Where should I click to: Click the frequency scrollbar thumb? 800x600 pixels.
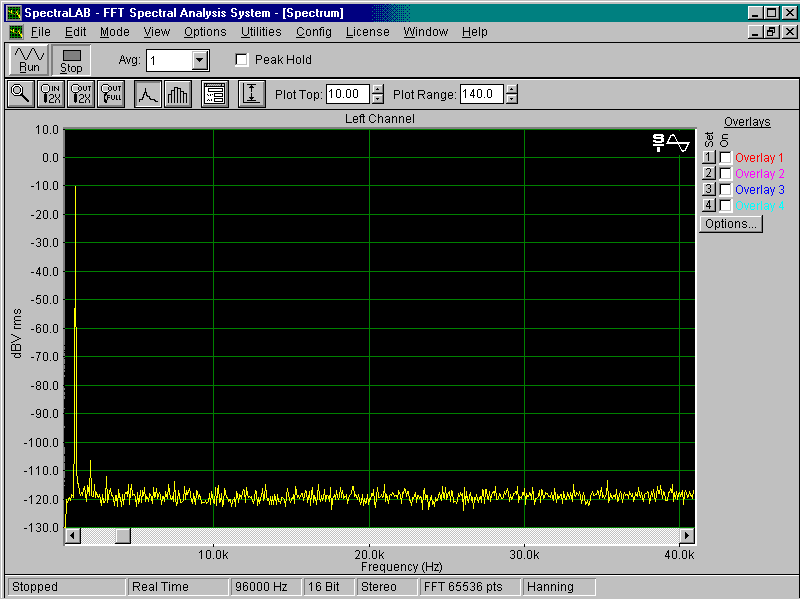coord(122,536)
